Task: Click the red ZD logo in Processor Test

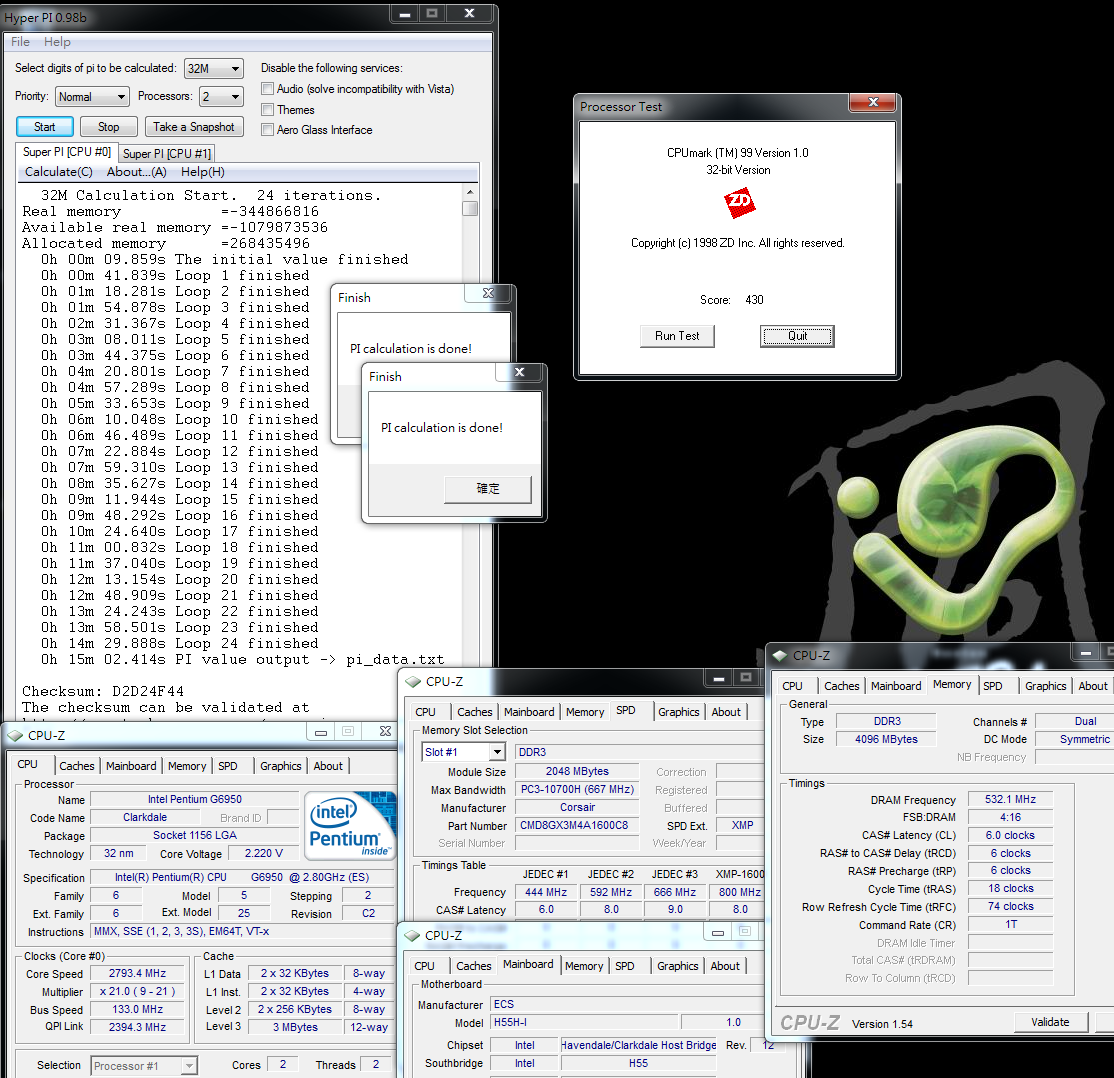Action: tap(739, 205)
